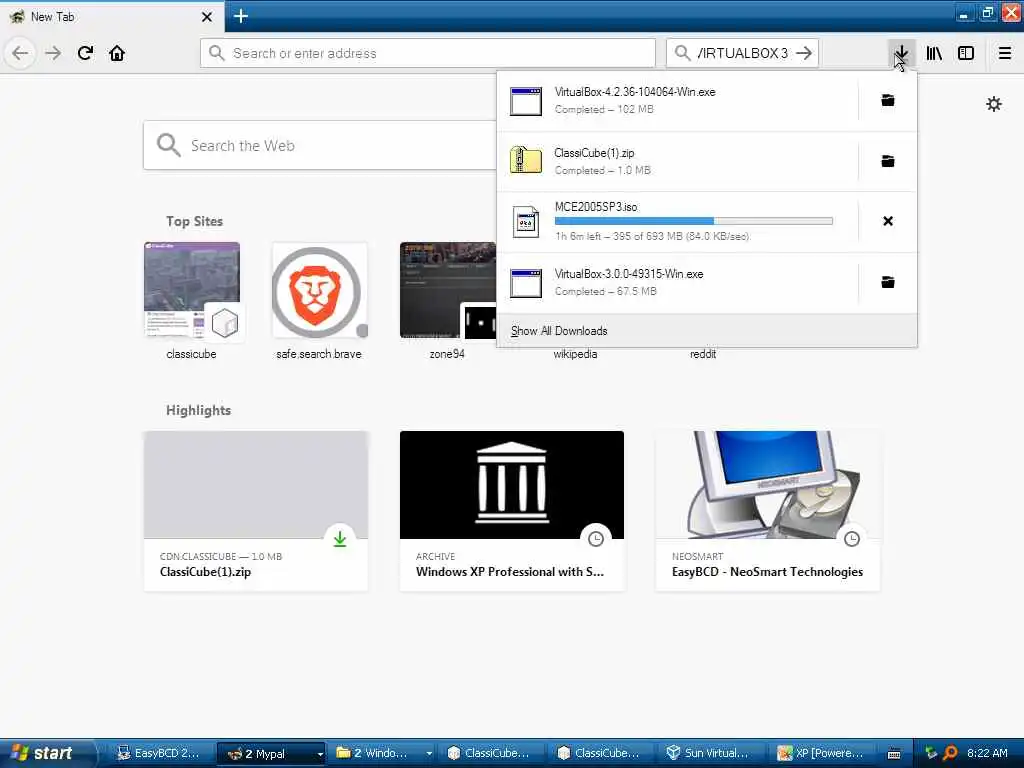Screen dimensions: 1024x768
Task: Go back using the back arrow
Action: click(x=20, y=53)
